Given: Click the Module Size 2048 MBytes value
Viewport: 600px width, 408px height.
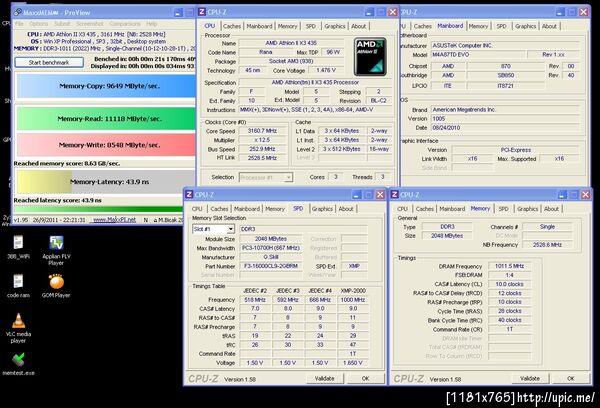Looking at the screenshot, I should pyautogui.click(x=271, y=239).
